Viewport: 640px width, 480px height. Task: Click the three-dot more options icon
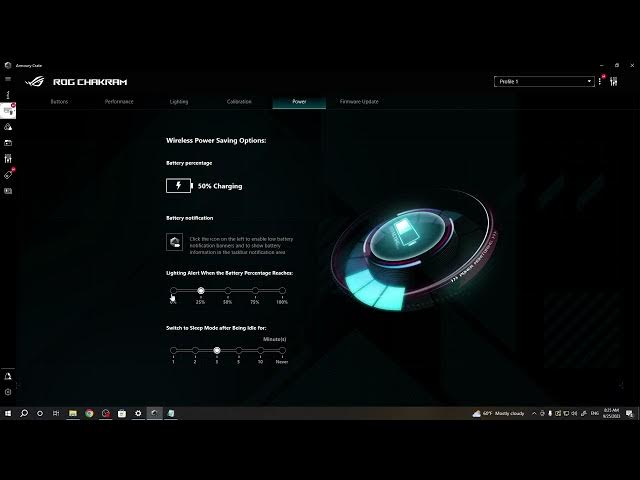[600, 82]
